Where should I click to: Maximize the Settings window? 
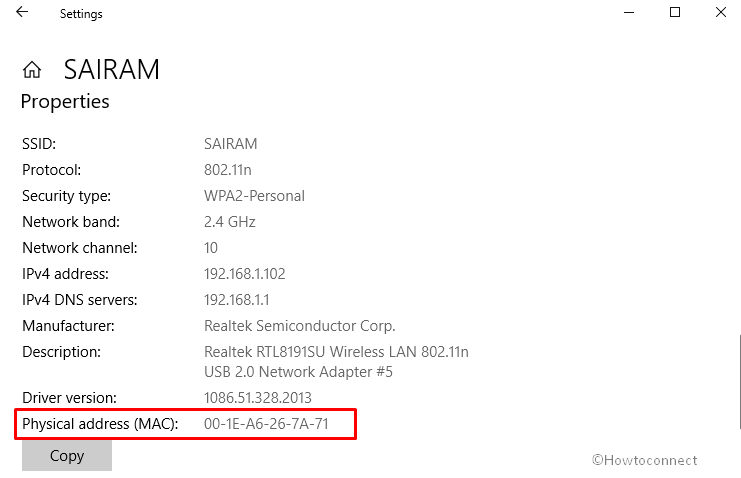pyautogui.click(x=675, y=12)
